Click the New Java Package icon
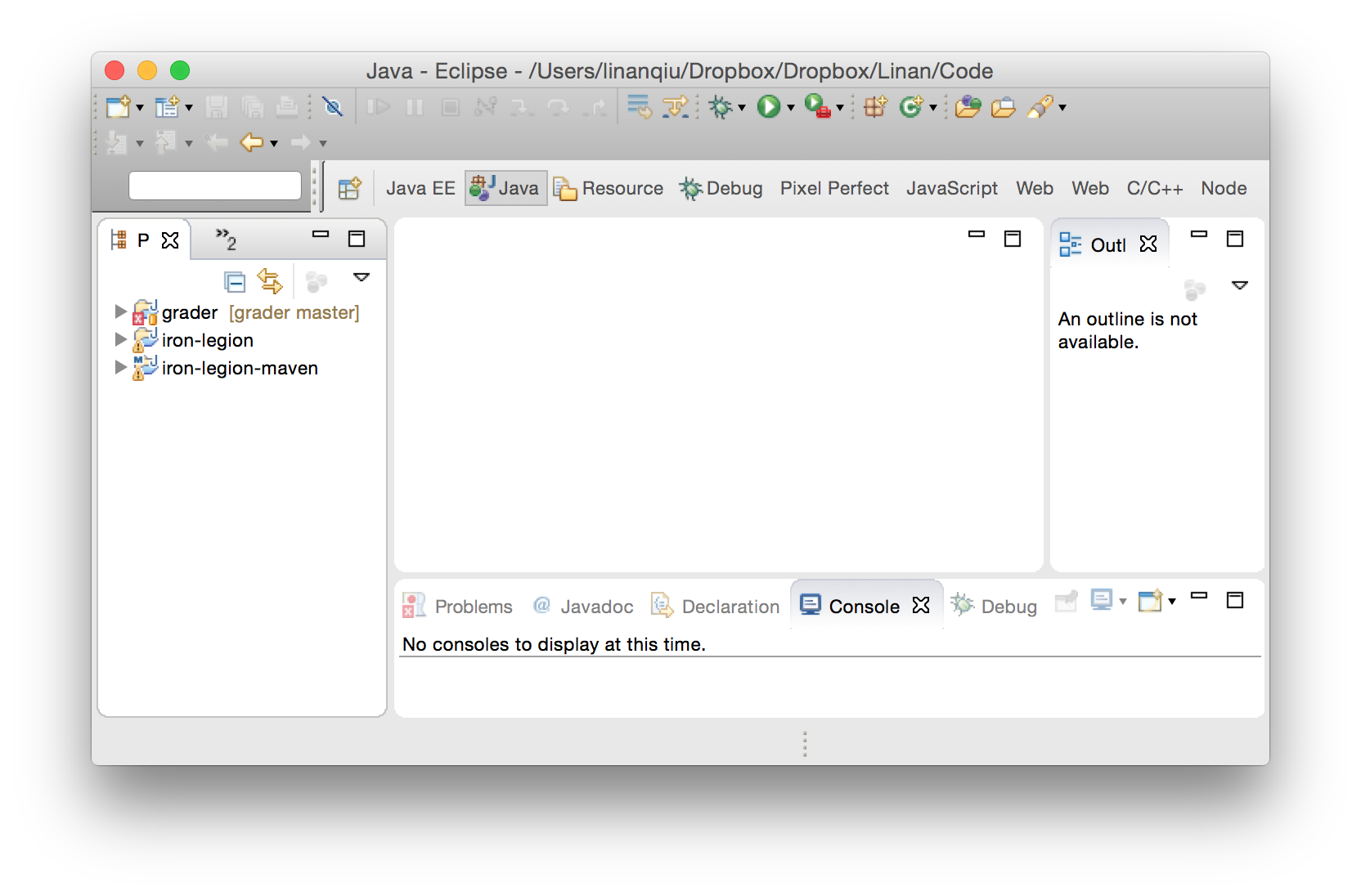 (875, 106)
